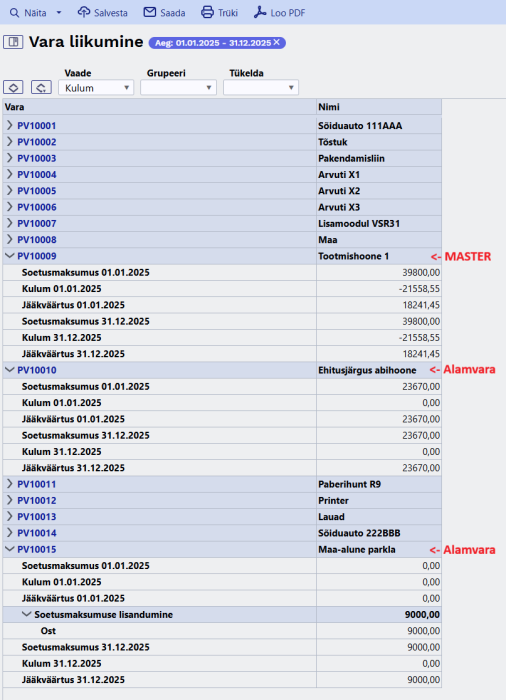Open asset link PV10014
This screenshot has height=700, width=506.
point(37,533)
